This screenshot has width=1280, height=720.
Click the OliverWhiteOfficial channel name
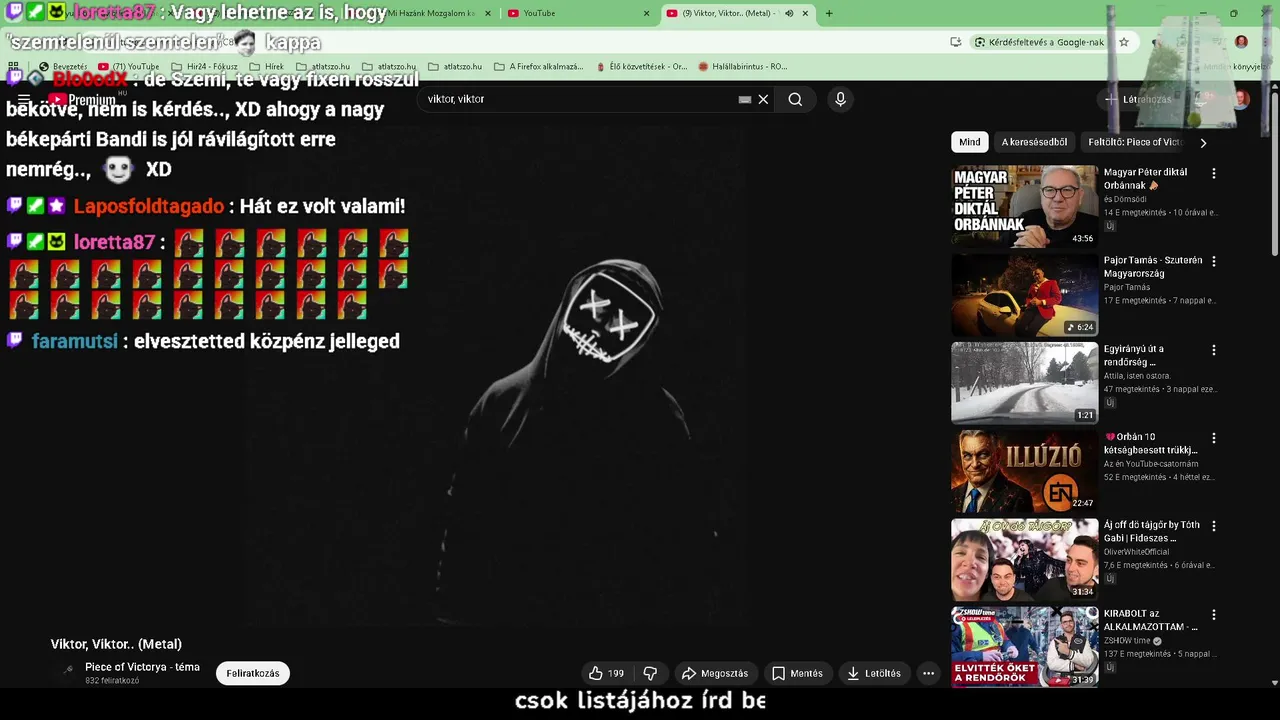click(1135, 552)
